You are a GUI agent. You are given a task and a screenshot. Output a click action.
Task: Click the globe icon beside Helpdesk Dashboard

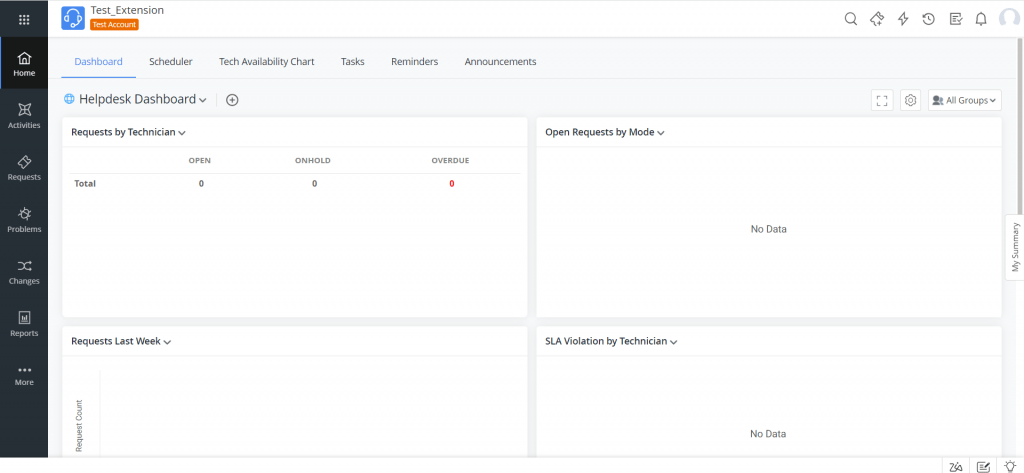pos(69,99)
